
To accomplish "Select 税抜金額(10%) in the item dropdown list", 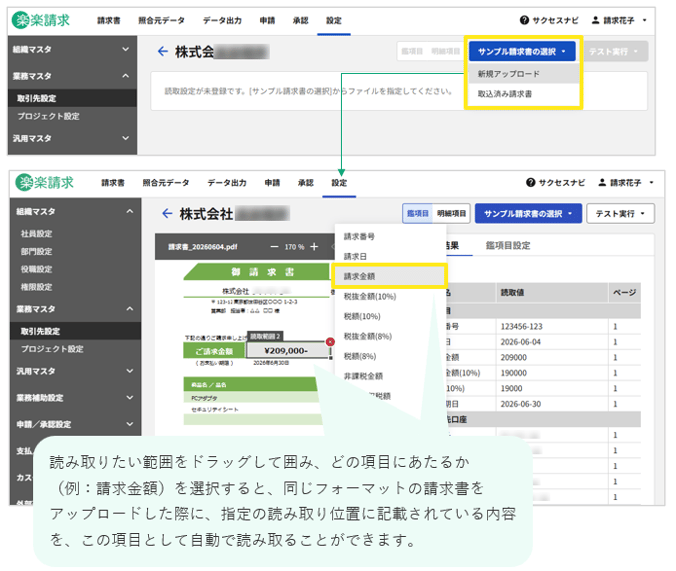I will coord(389,296).
